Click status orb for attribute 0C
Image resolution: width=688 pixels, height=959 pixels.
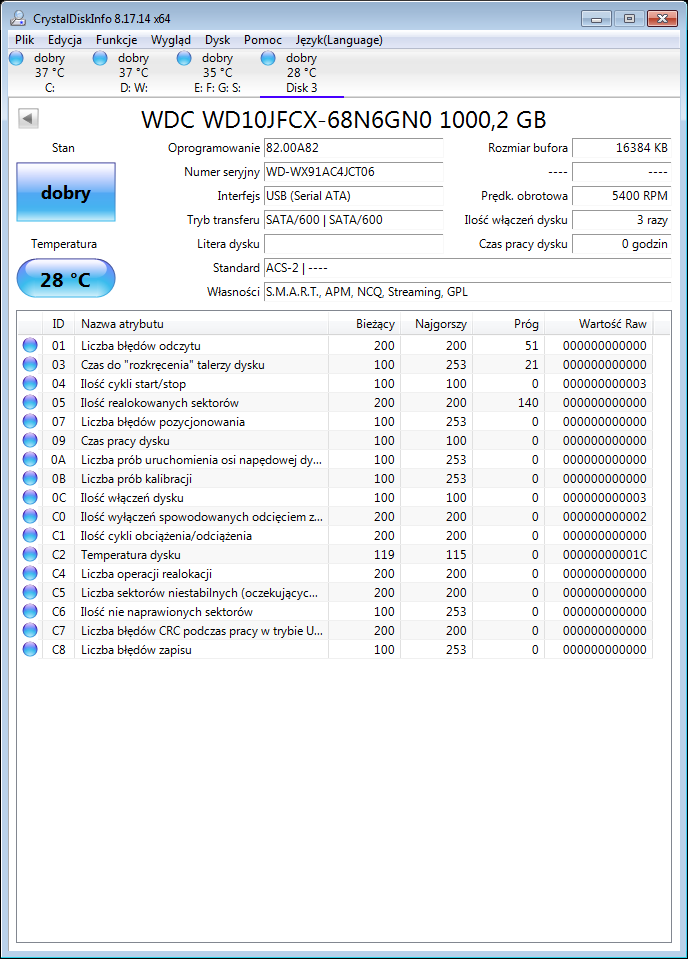(x=30, y=497)
